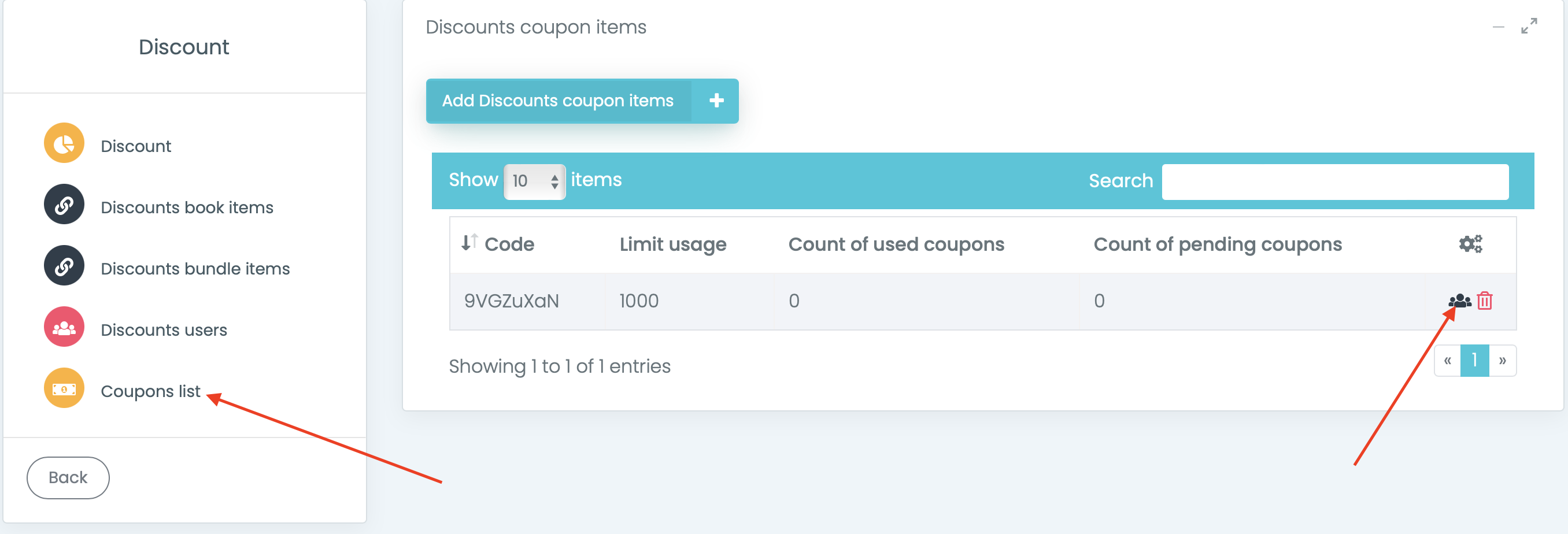Screen dimensions: 1568x534
Task: Minimize the Discounts coupon items panel
Action: point(1499,27)
